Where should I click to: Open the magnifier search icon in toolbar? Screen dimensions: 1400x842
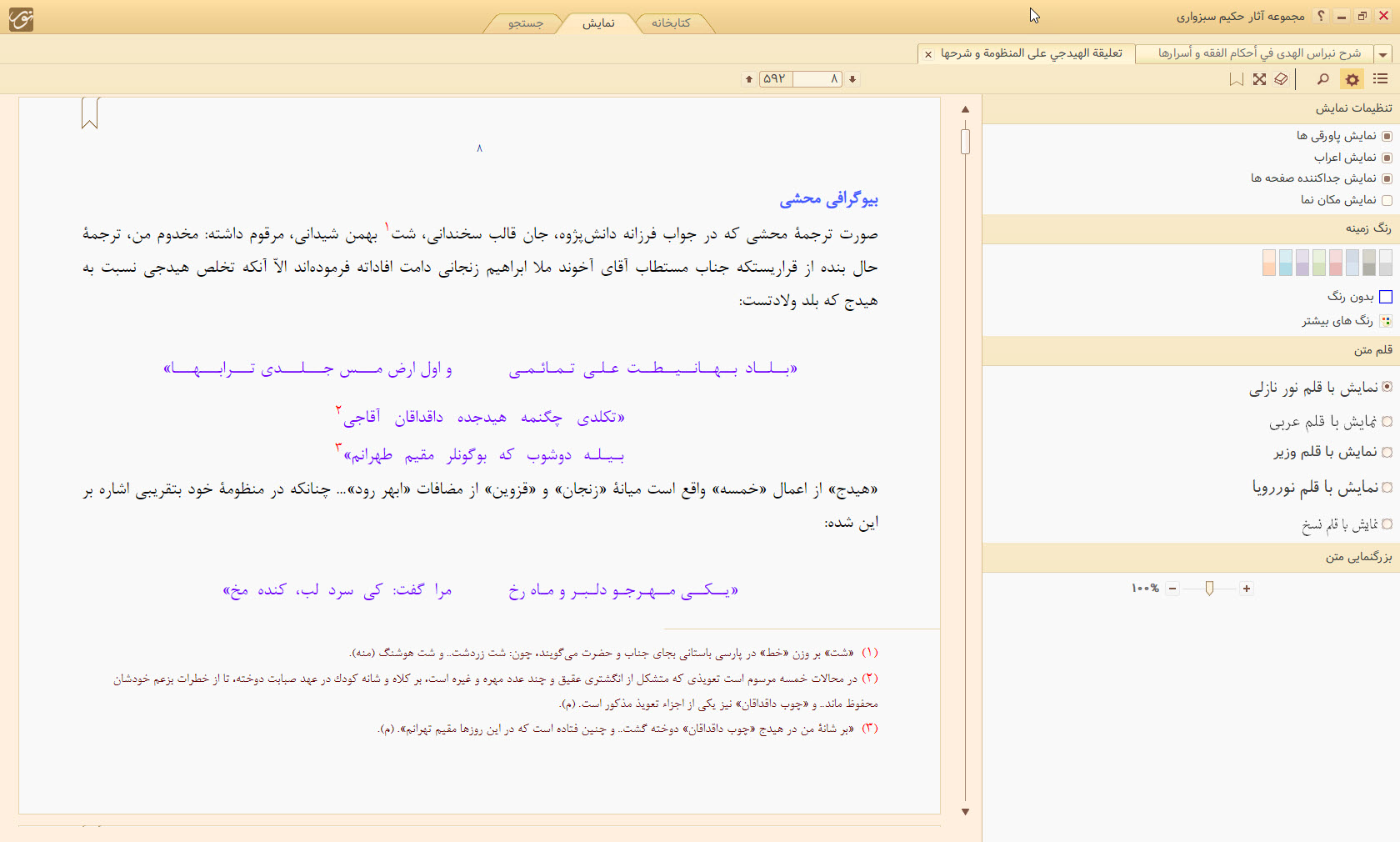1322,79
